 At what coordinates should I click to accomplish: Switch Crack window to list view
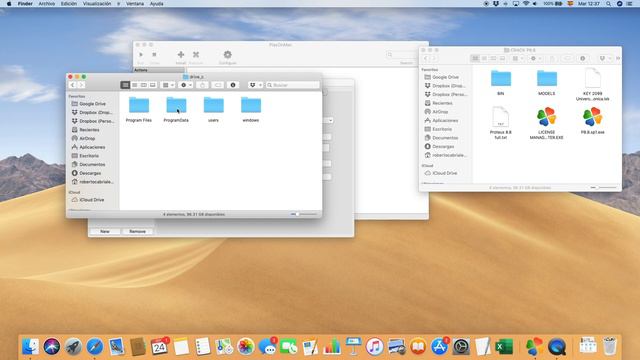coord(484,58)
